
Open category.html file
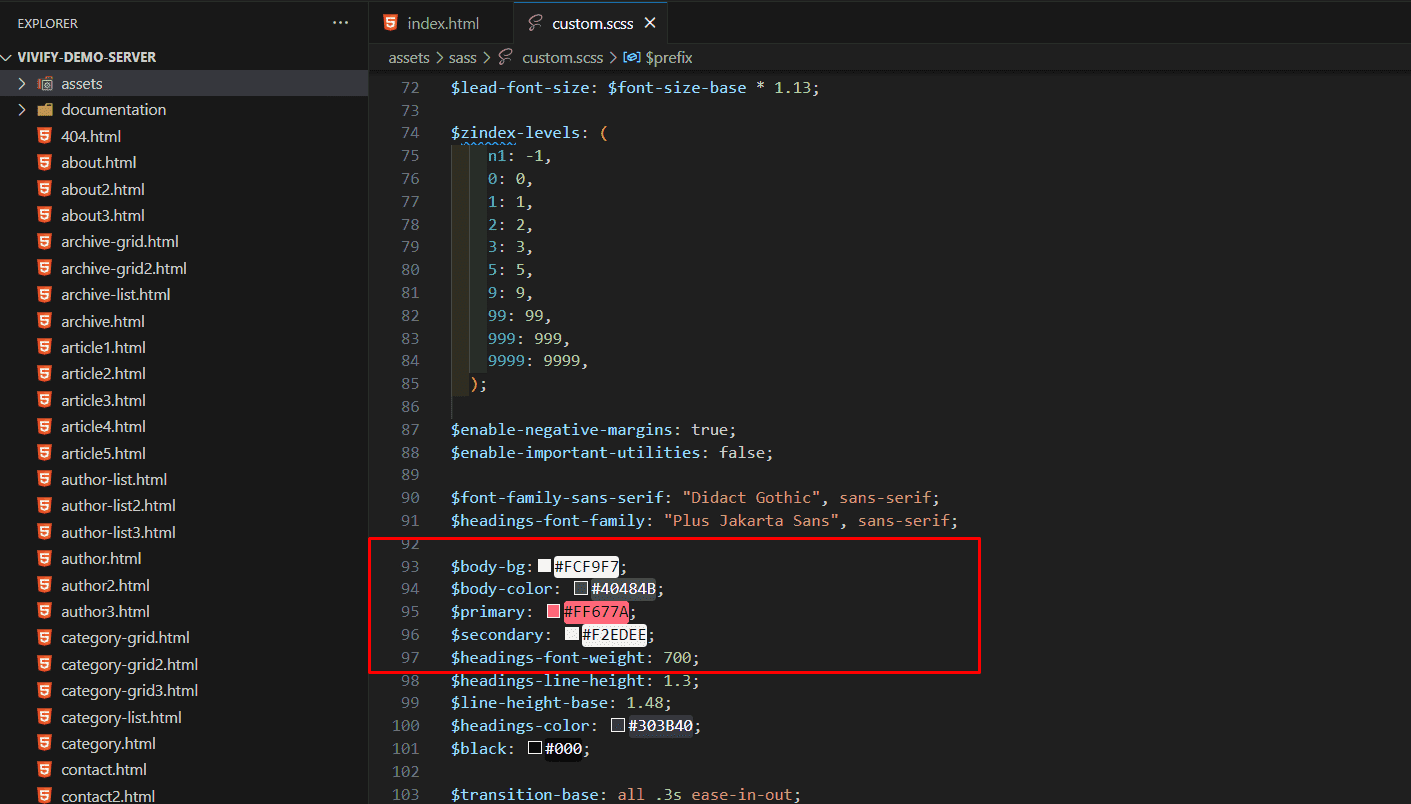pyautogui.click(x=108, y=743)
